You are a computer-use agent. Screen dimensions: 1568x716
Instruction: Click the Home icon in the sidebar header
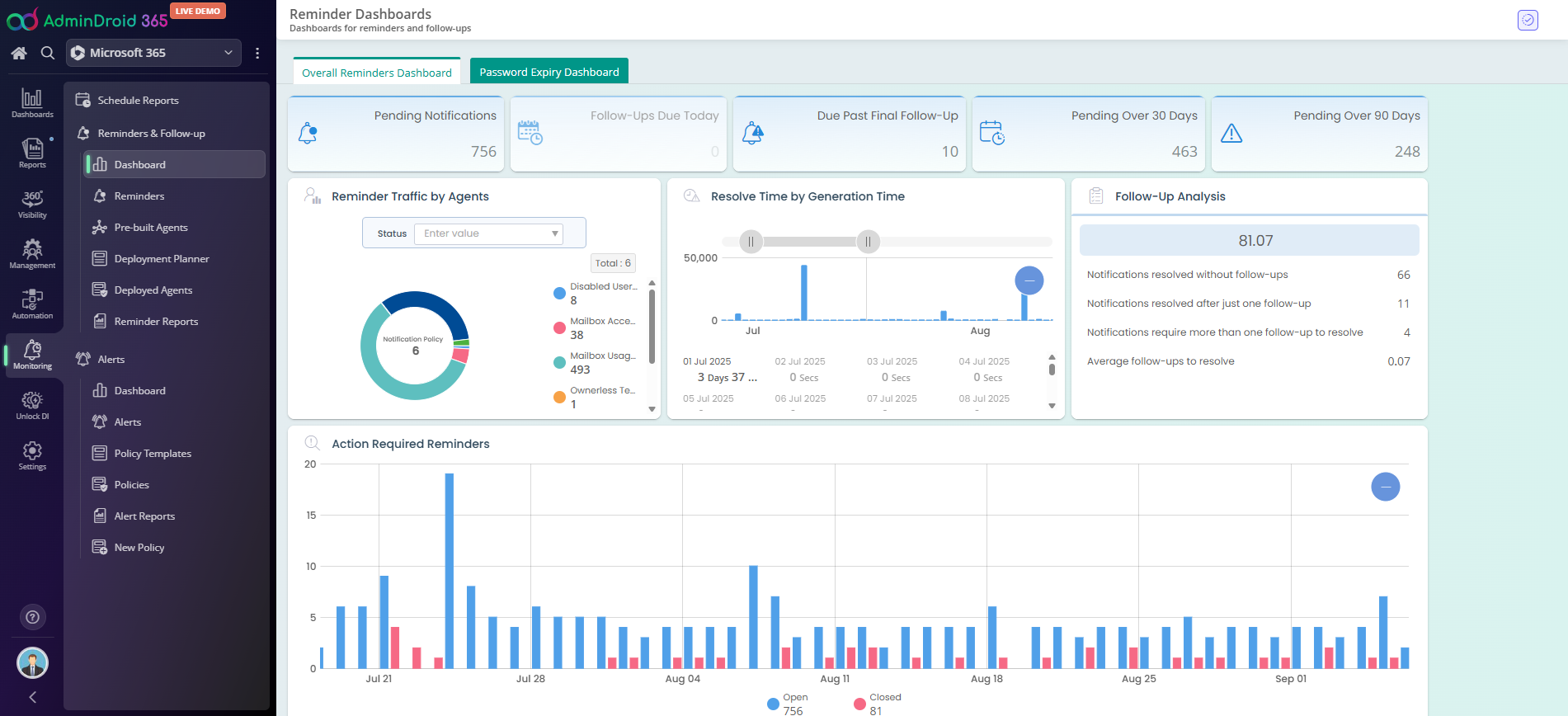point(19,53)
